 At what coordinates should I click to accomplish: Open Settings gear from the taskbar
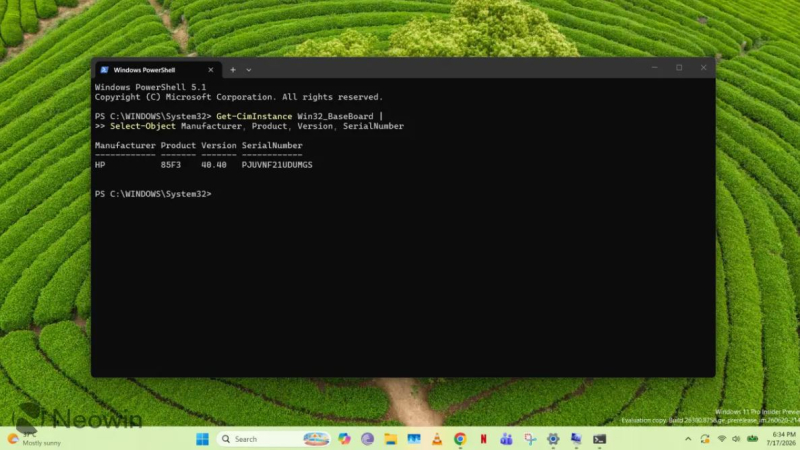[553, 439]
